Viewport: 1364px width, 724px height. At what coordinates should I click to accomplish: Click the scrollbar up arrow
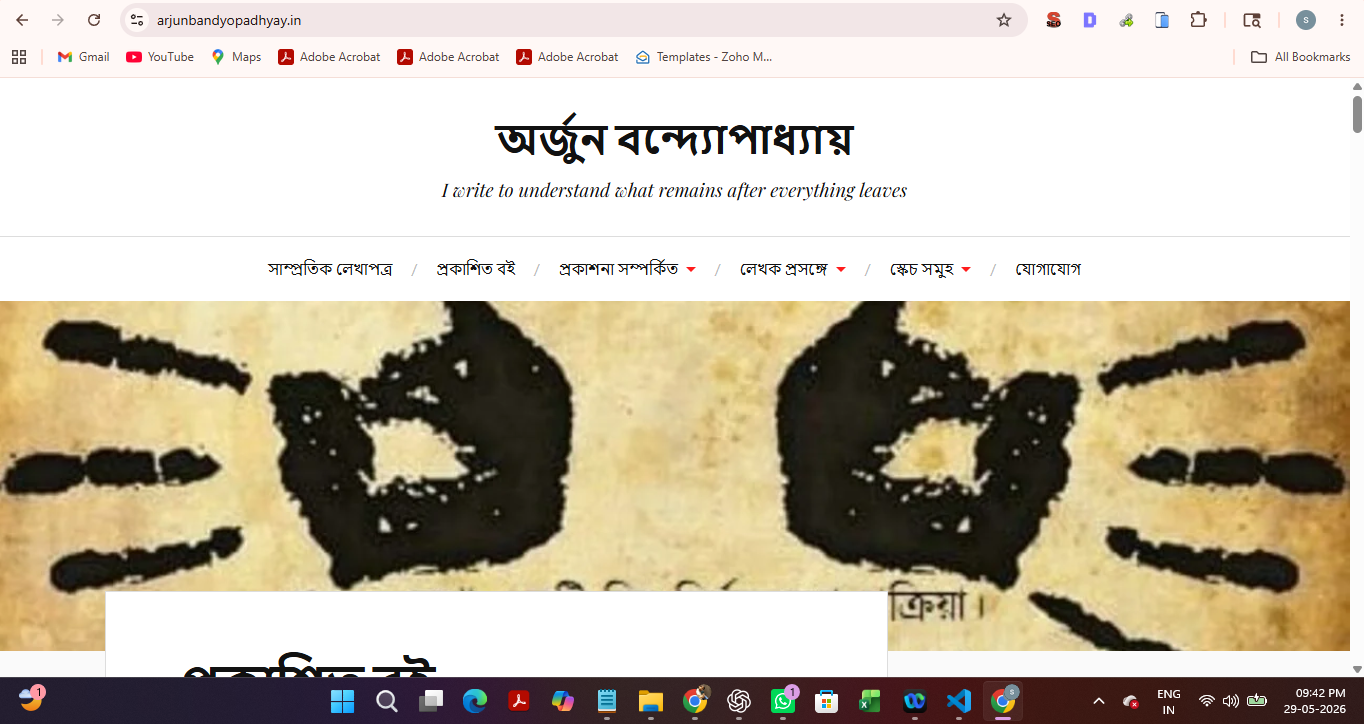1357,86
